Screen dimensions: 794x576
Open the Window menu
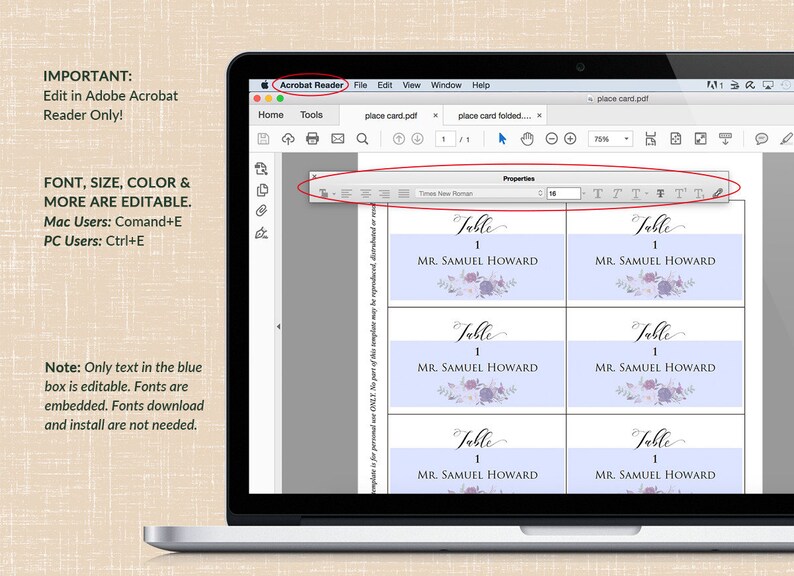coord(446,85)
